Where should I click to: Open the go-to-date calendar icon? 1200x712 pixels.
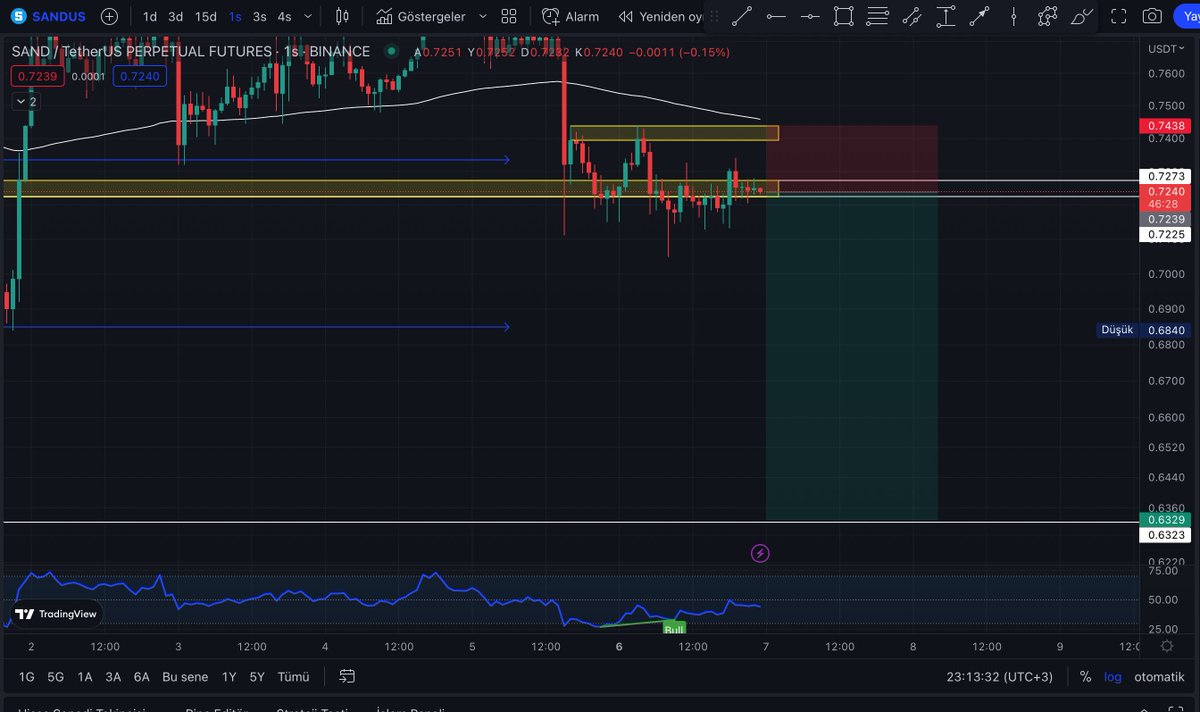tap(347, 677)
